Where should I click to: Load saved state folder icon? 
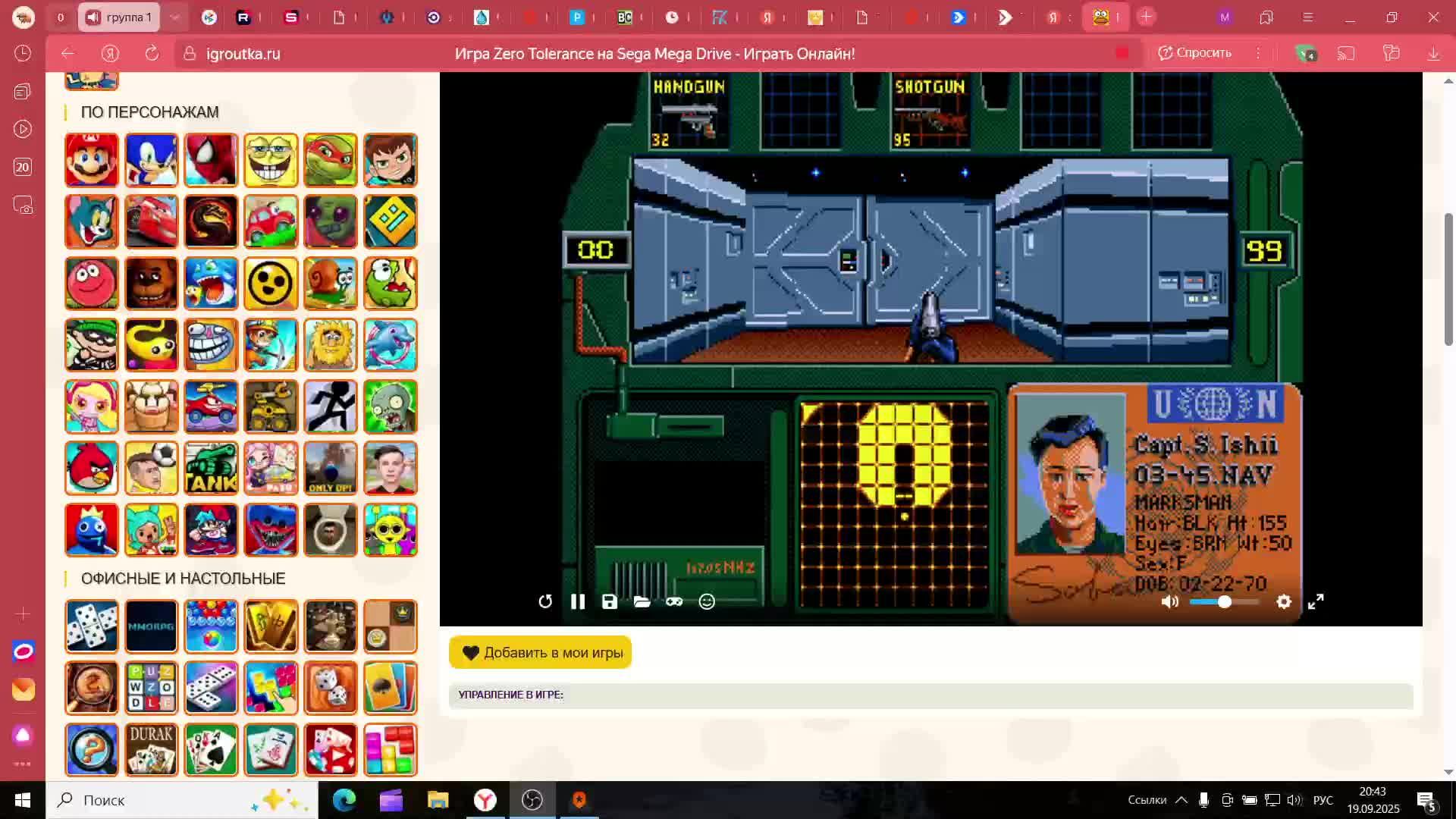pyautogui.click(x=642, y=602)
